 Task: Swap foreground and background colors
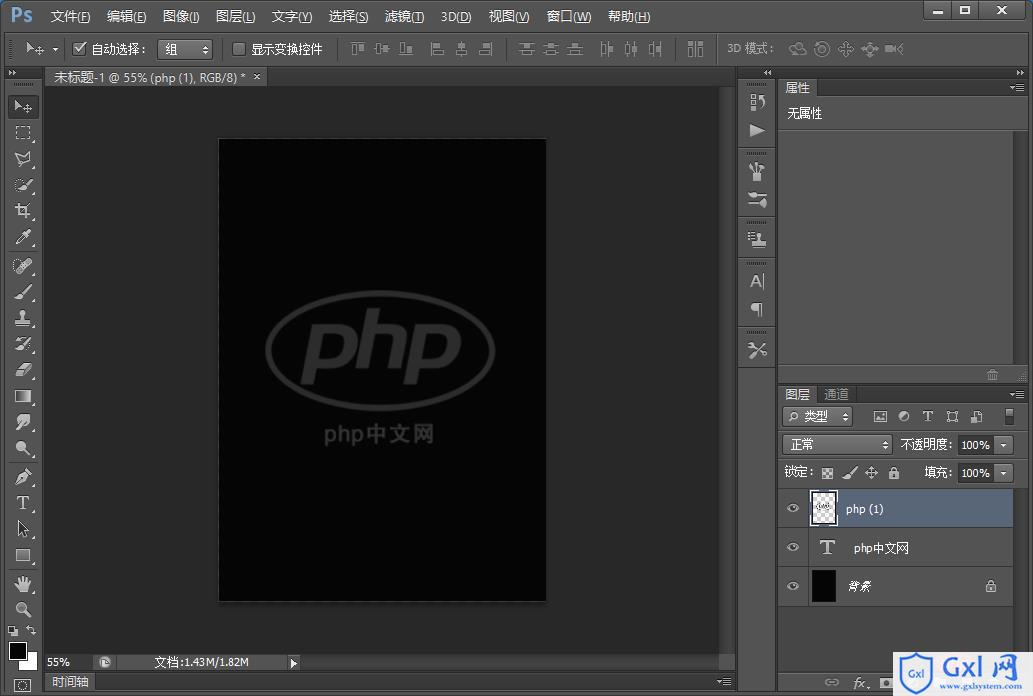31,630
